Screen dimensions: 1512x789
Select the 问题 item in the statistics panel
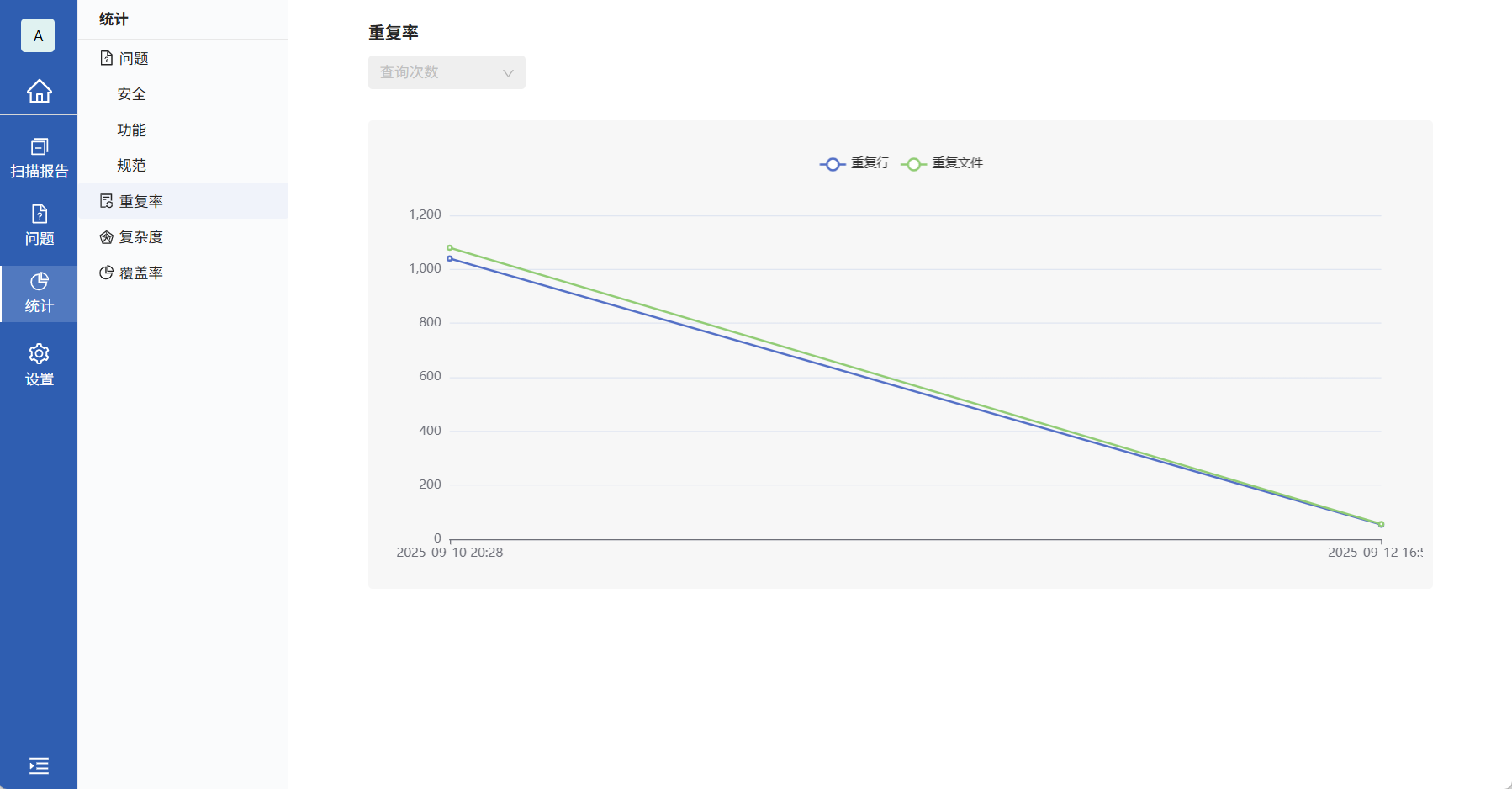[x=132, y=58]
